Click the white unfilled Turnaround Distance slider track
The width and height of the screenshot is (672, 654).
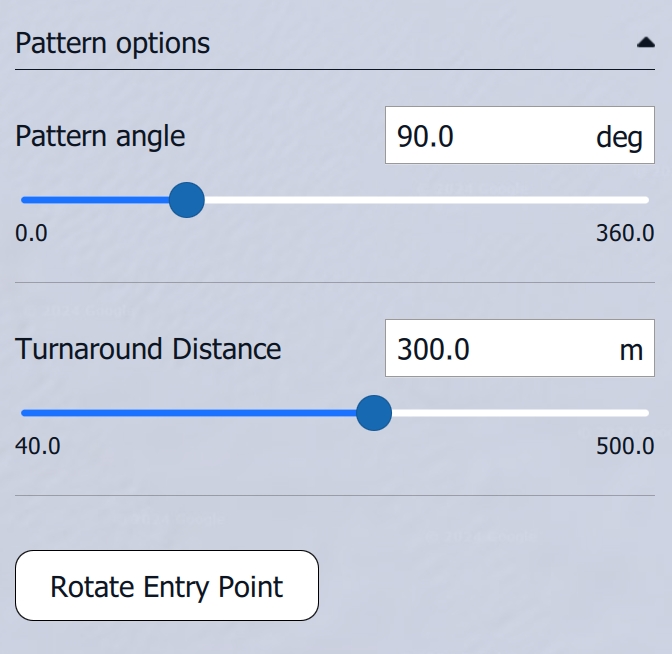pyautogui.click(x=520, y=412)
